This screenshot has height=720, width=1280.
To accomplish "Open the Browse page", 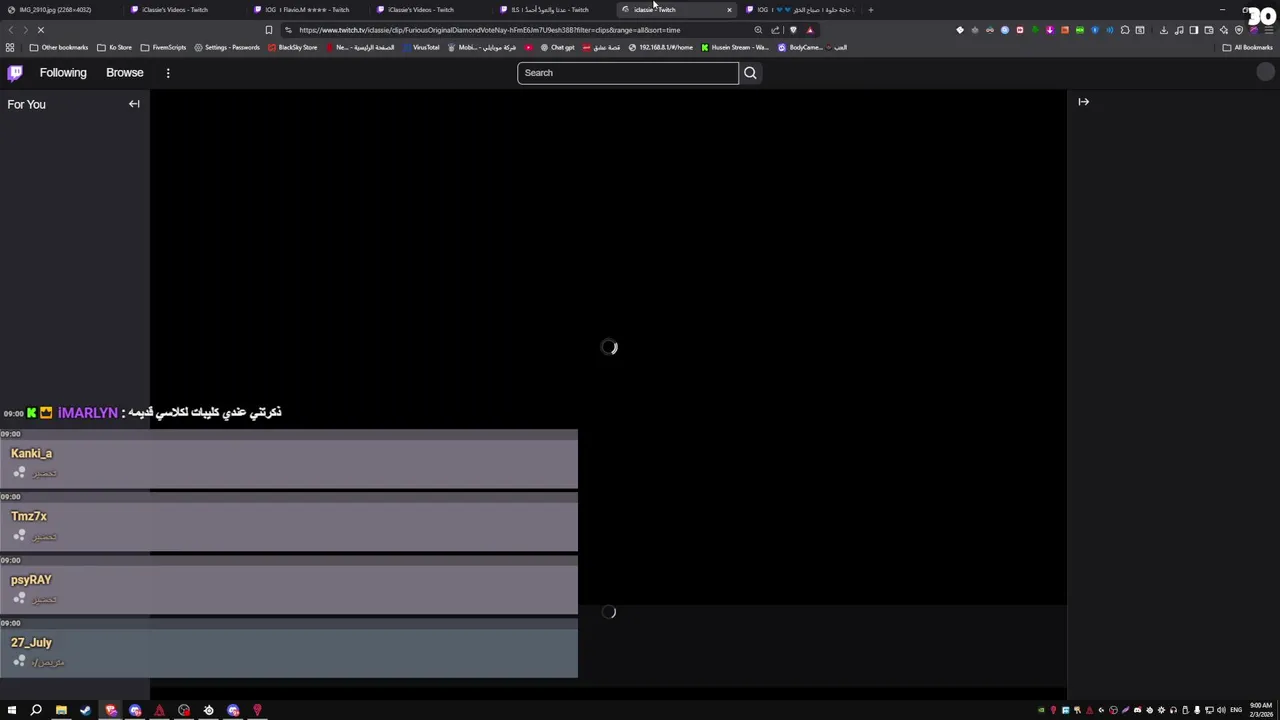I will (x=125, y=72).
